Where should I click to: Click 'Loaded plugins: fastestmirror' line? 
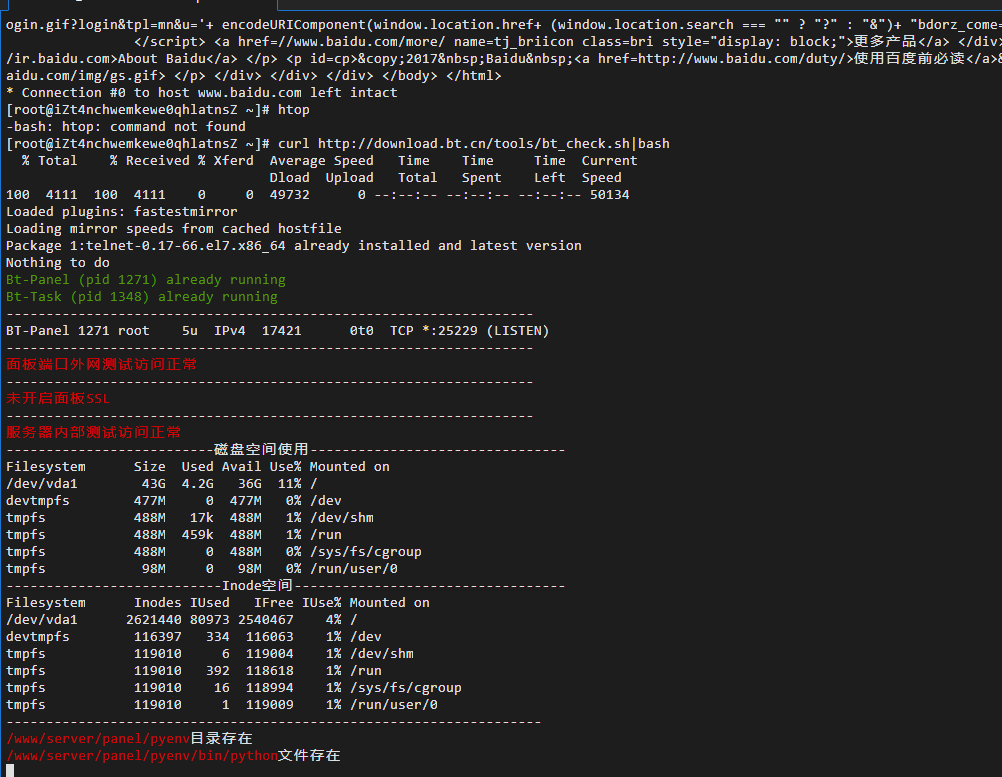click(121, 212)
